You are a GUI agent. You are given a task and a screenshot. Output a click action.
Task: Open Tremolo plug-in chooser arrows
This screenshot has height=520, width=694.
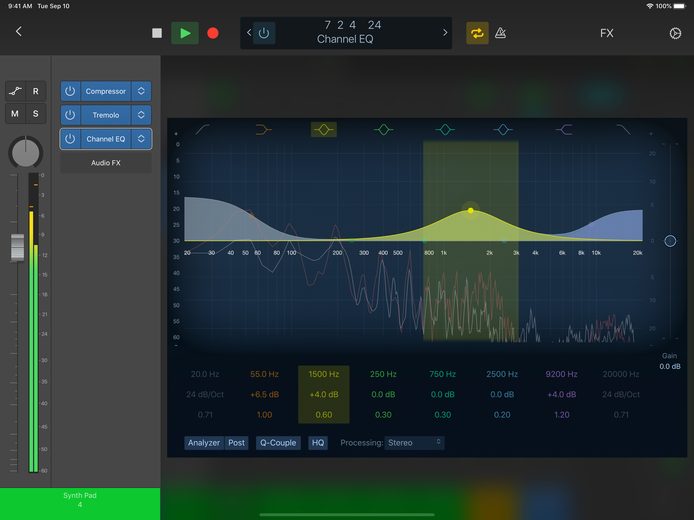coord(141,115)
